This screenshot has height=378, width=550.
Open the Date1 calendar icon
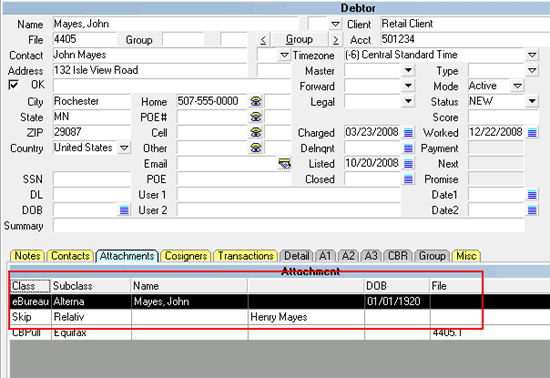532,194
